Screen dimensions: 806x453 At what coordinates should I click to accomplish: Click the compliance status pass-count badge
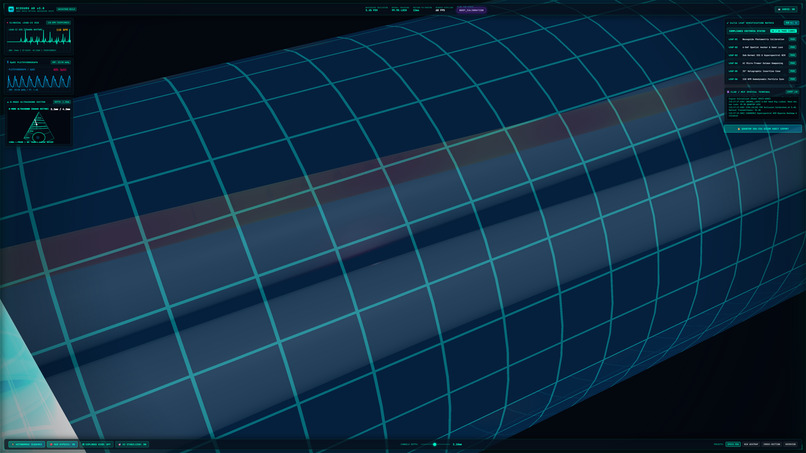click(783, 31)
